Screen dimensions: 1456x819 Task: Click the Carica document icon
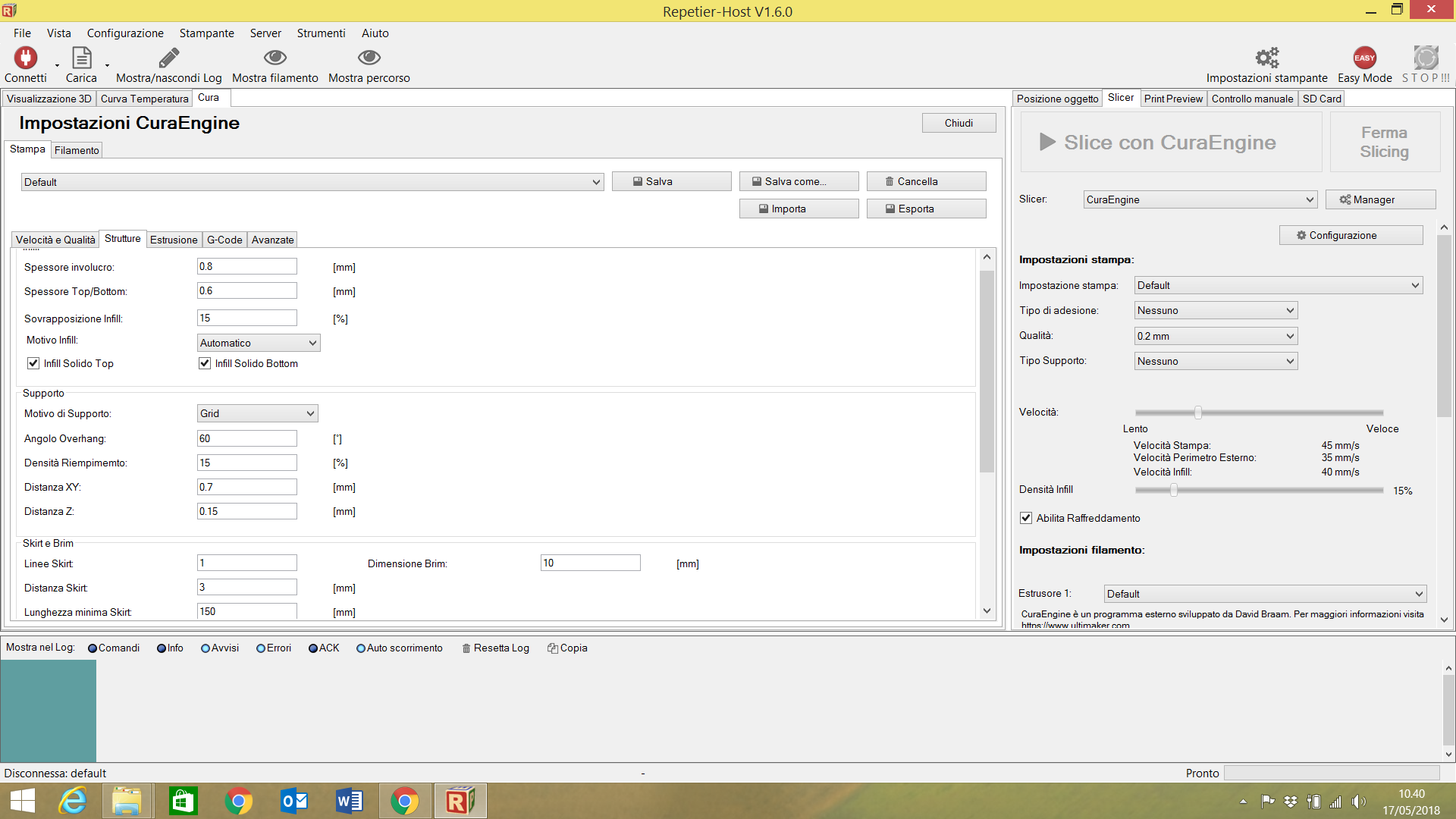point(81,58)
